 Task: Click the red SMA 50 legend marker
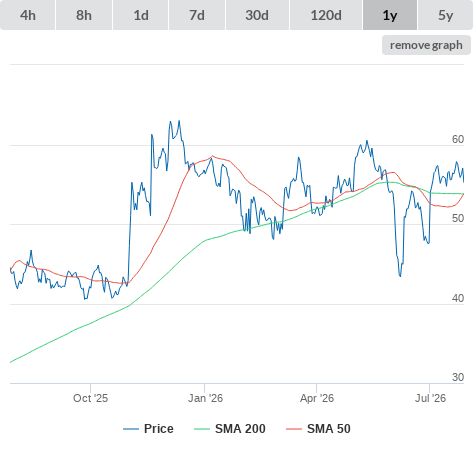[294, 429]
